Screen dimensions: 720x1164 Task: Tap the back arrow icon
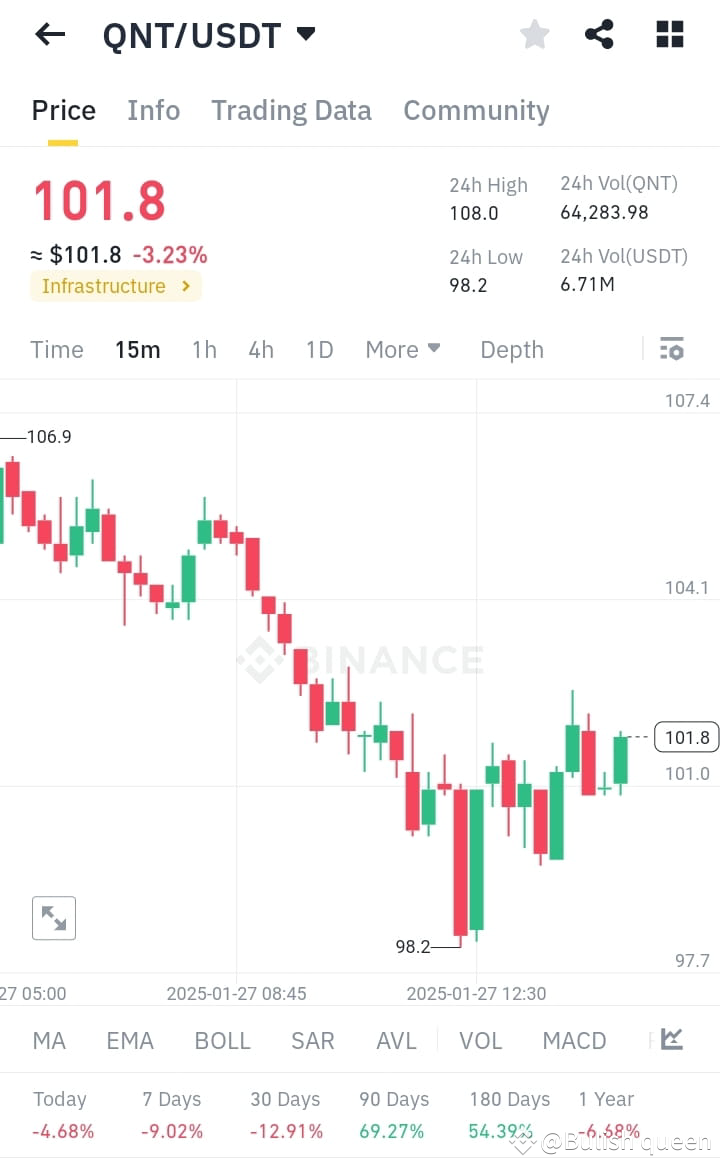tap(48, 34)
